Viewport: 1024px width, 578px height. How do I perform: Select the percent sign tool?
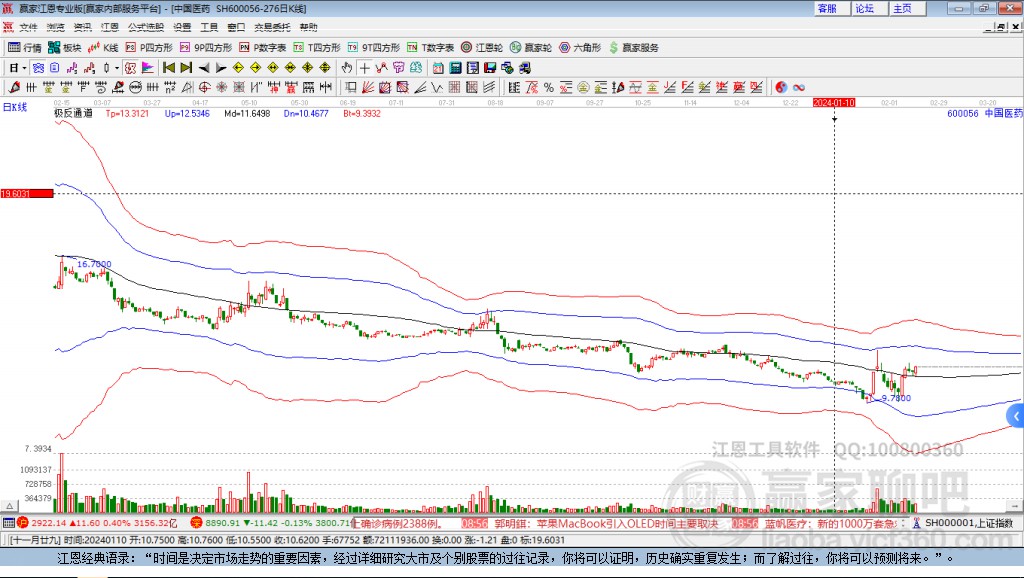coord(549,88)
